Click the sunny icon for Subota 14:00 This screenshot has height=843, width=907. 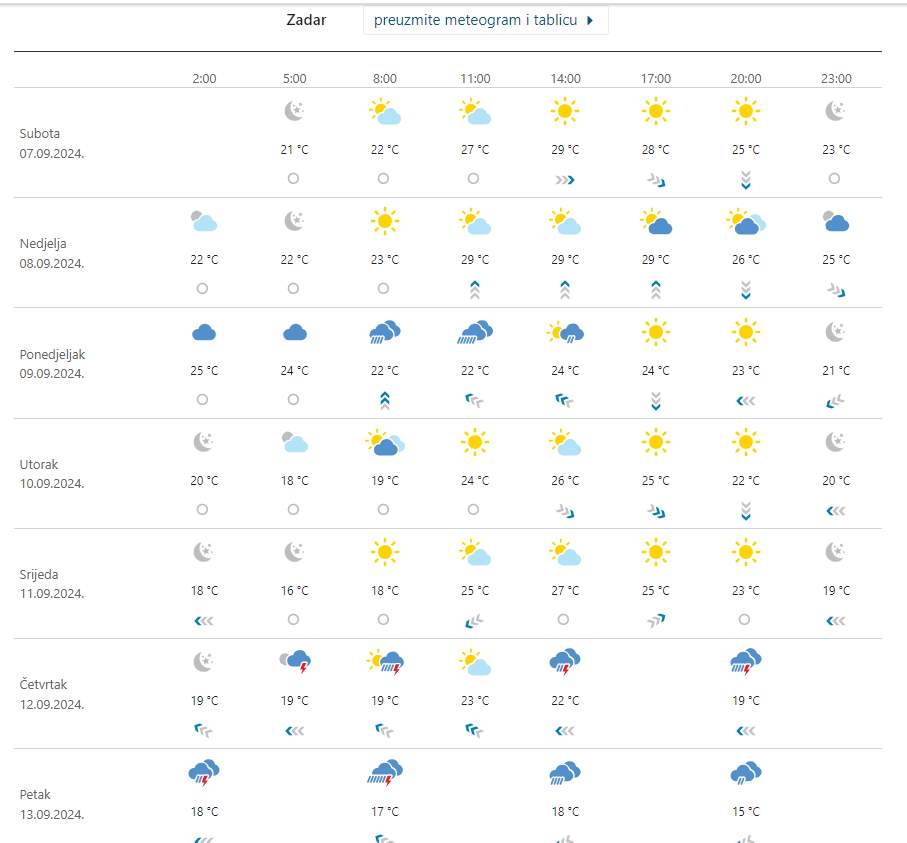pos(565,111)
